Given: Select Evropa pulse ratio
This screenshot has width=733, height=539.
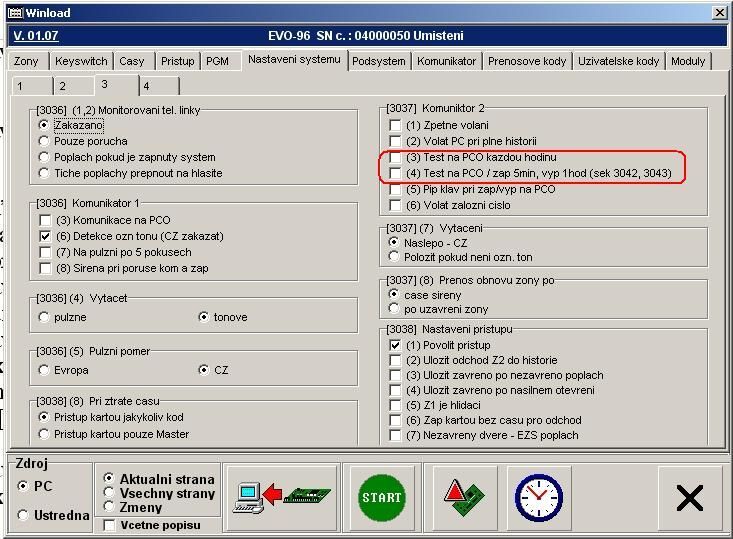Looking at the screenshot, I should click(44, 370).
